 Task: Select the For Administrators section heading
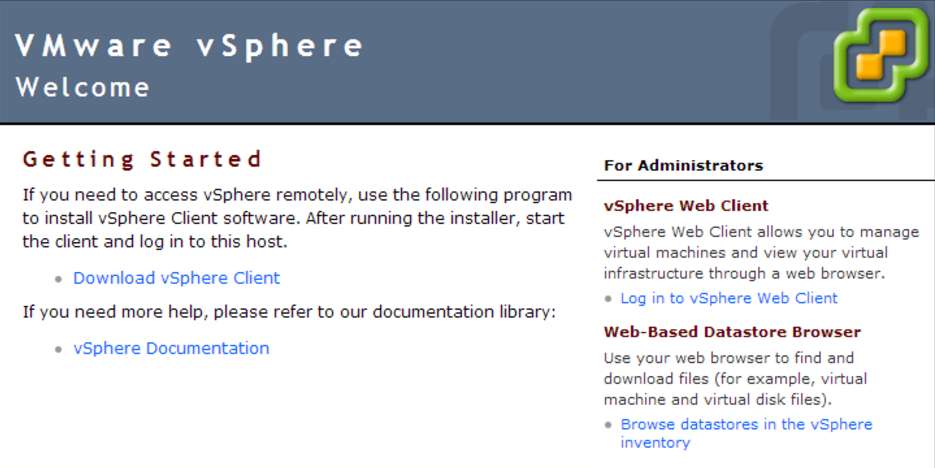pos(683,165)
